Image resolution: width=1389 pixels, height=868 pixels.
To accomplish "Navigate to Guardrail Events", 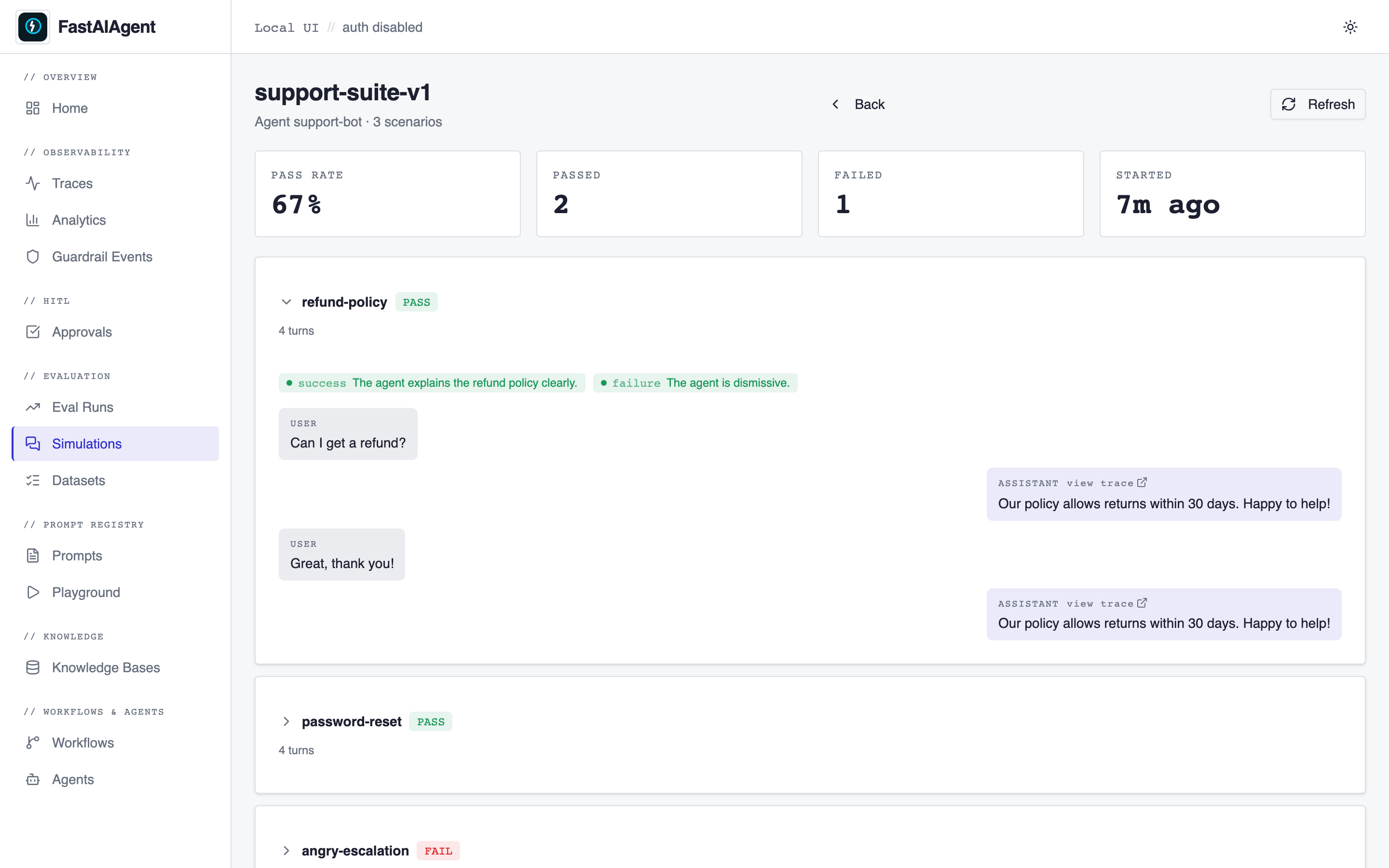I will point(115,257).
